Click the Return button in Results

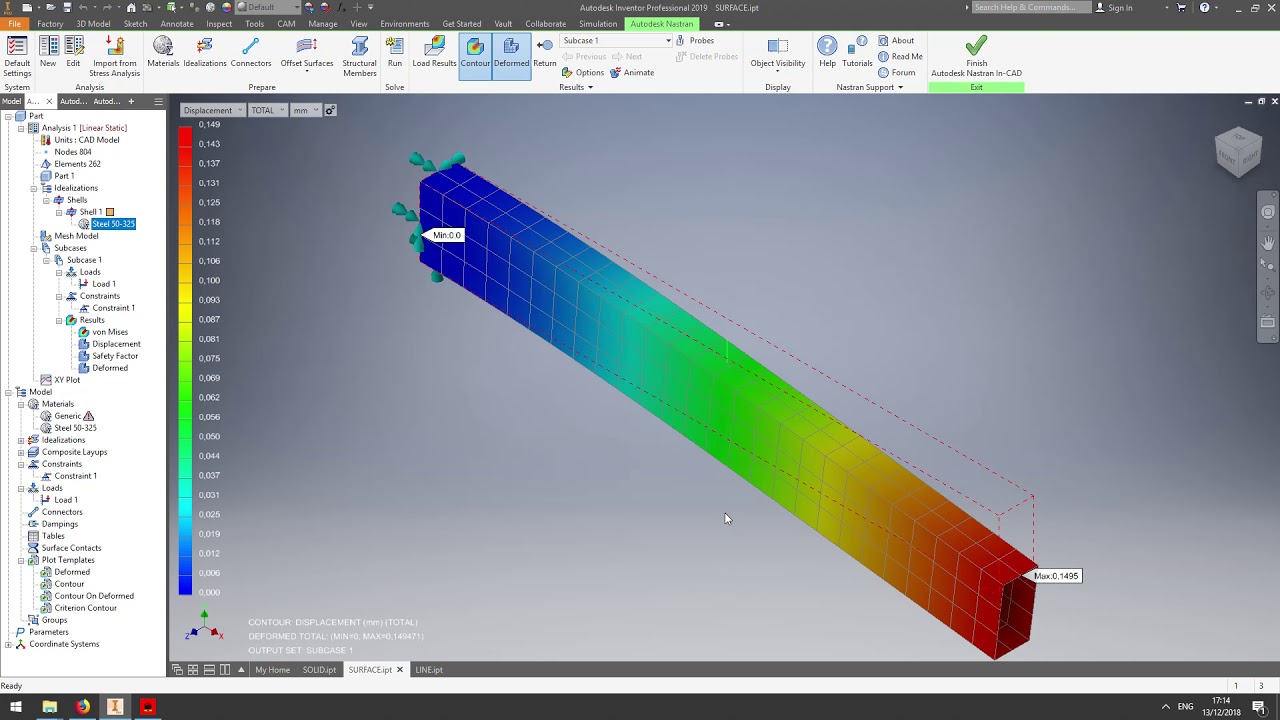(x=545, y=52)
